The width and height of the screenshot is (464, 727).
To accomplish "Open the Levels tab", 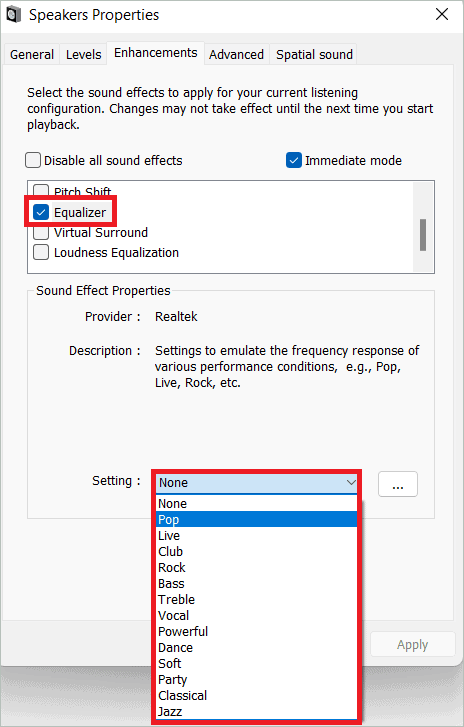I will tap(83, 55).
